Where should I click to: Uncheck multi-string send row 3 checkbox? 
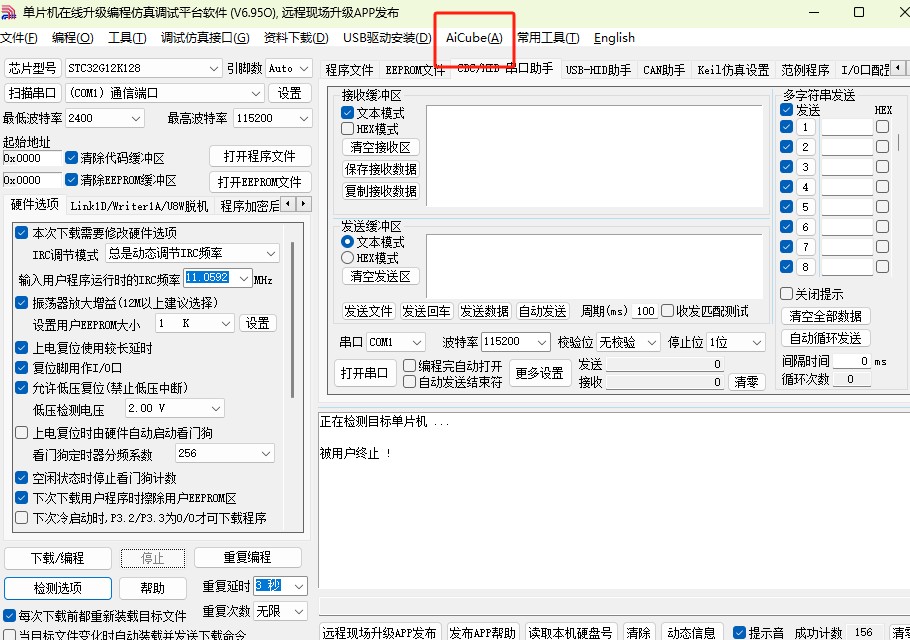[786, 167]
